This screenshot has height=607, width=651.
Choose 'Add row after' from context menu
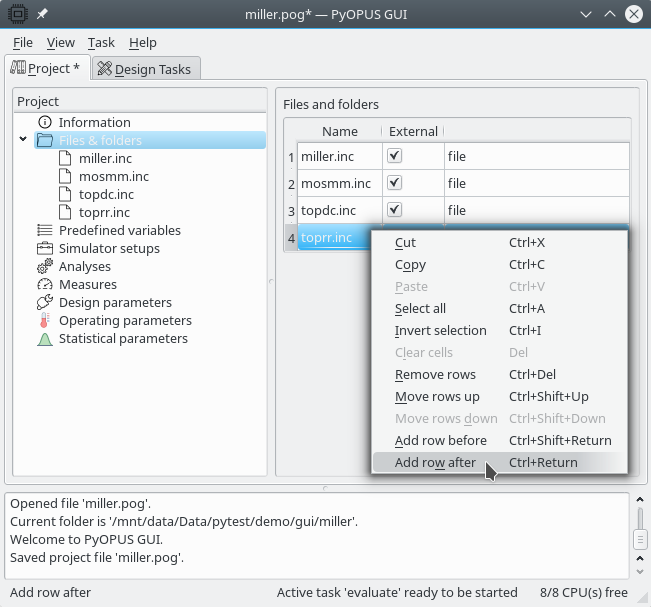(x=435, y=463)
